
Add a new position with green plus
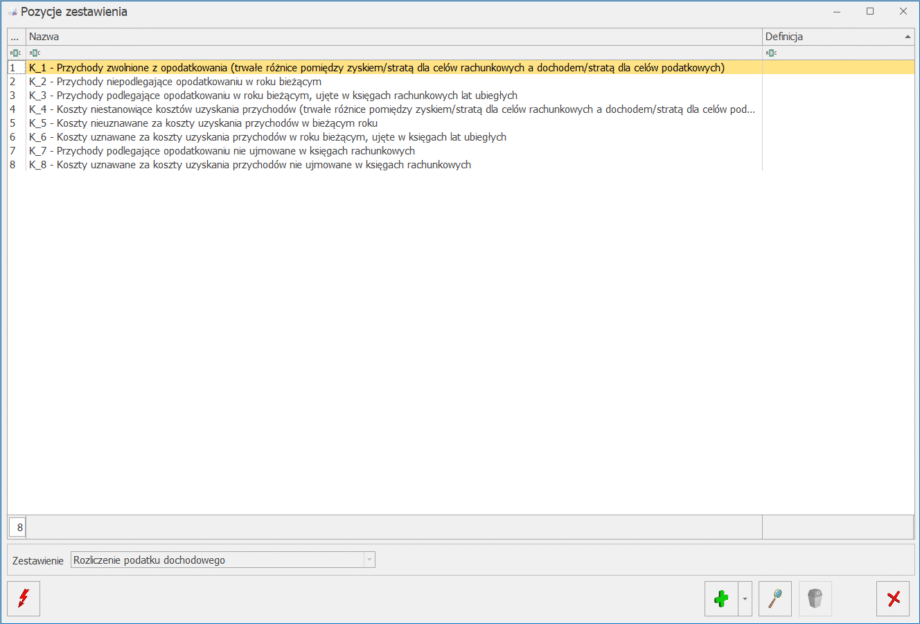coord(721,598)
